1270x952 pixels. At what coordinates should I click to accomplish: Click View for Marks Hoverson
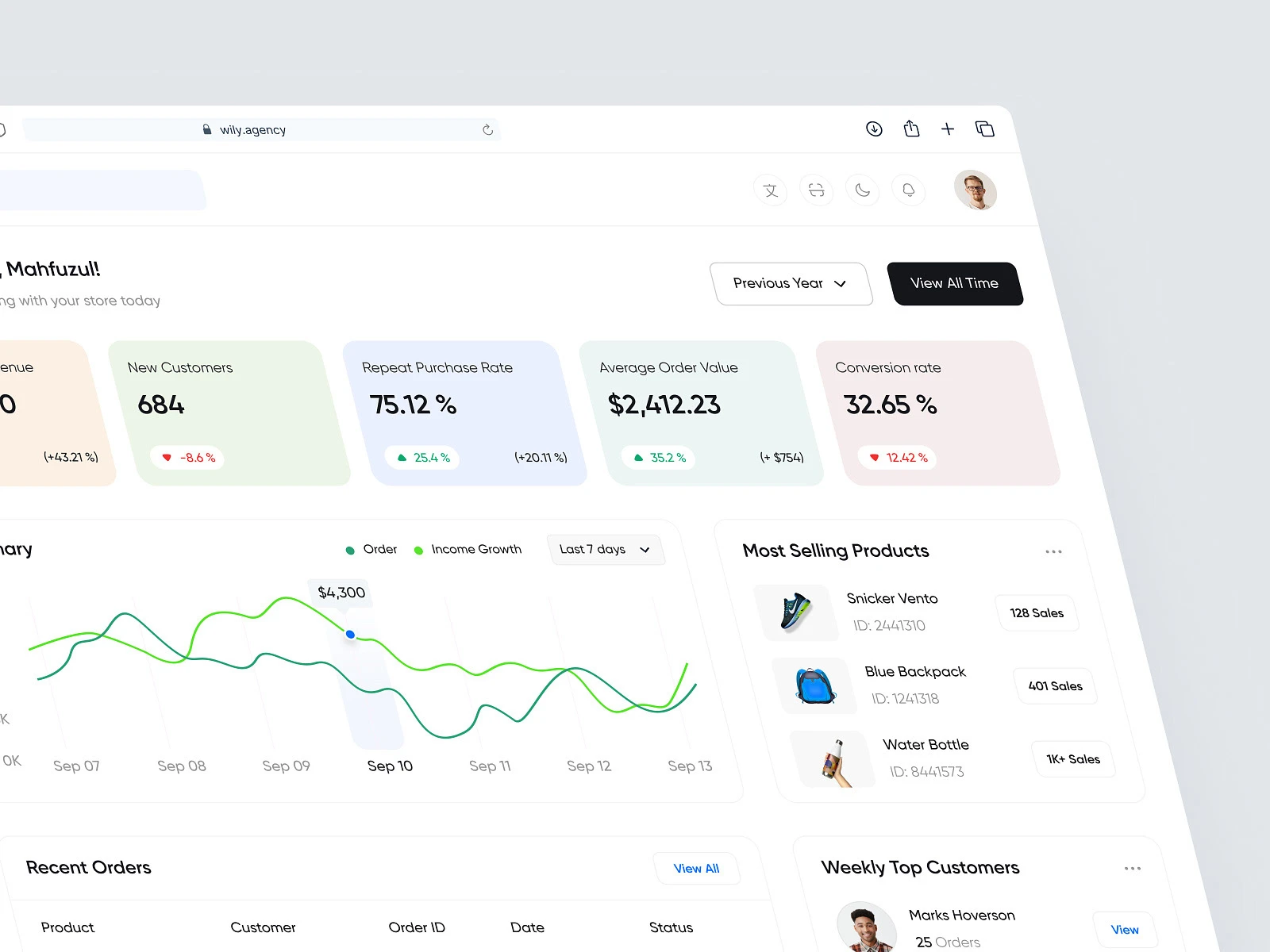(1125, 930)
